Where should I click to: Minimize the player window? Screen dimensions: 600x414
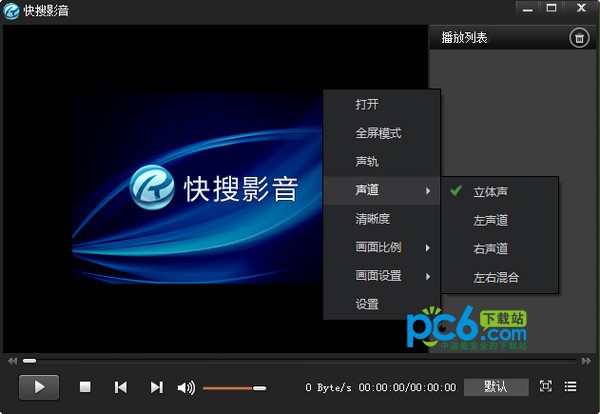527,8
